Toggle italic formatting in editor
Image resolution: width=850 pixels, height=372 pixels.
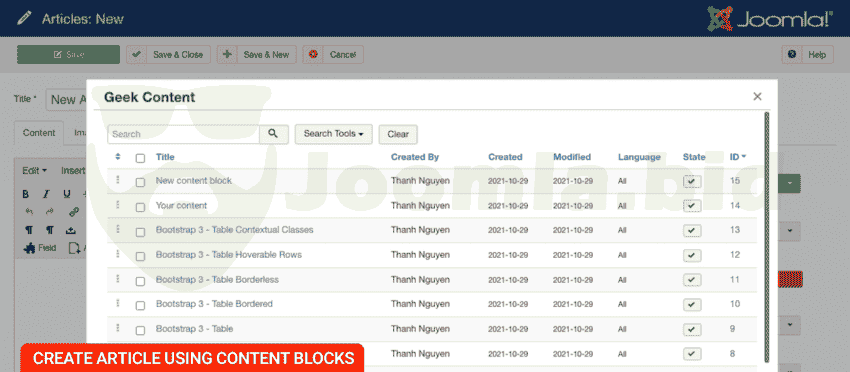point(46,194)
